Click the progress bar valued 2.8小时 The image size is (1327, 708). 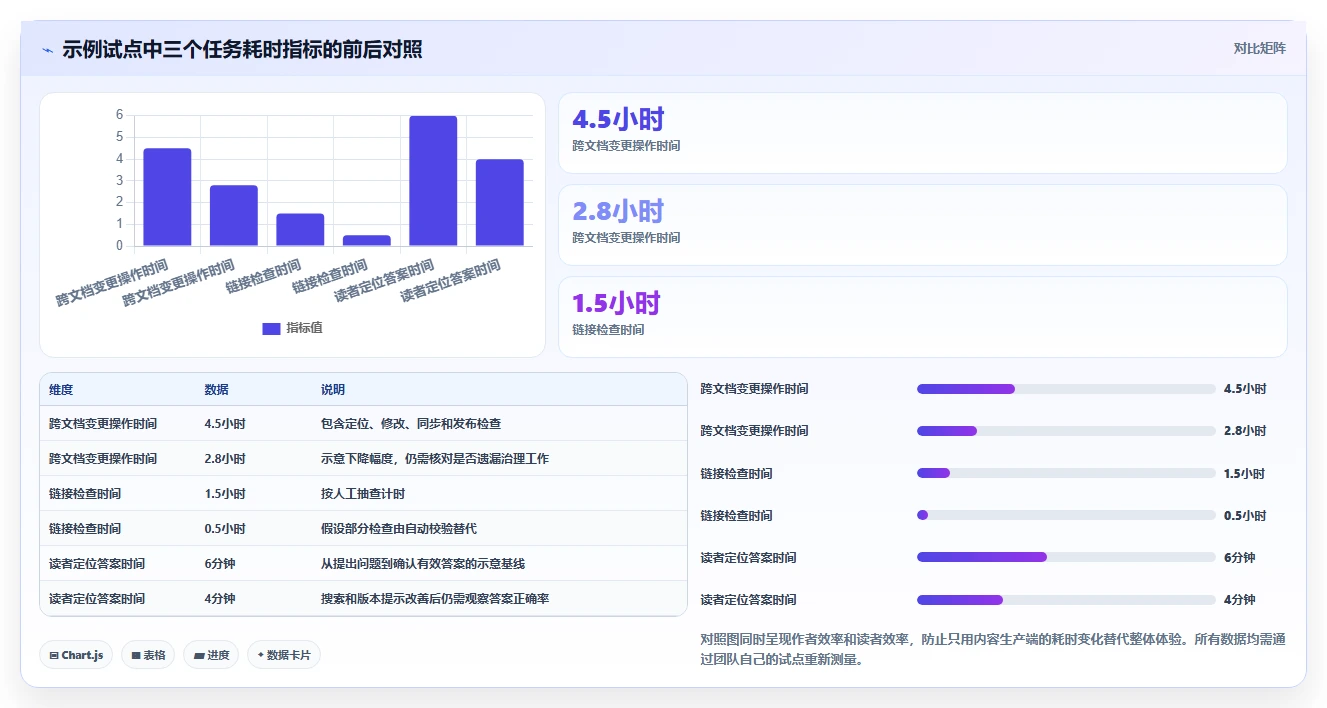pyautogui.click(x=1066, y=431)
